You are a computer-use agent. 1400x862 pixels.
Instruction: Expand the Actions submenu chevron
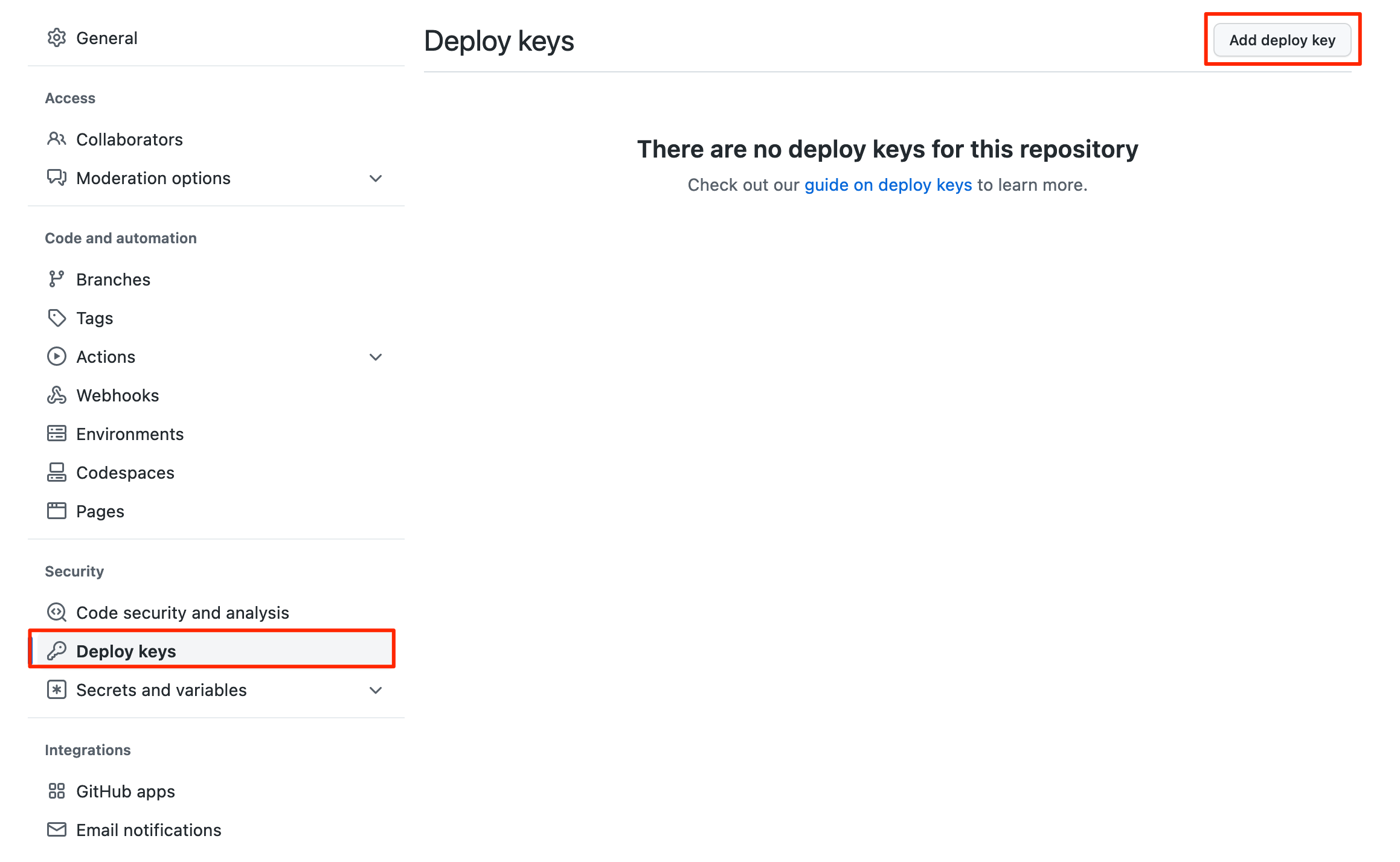point(376,357)
